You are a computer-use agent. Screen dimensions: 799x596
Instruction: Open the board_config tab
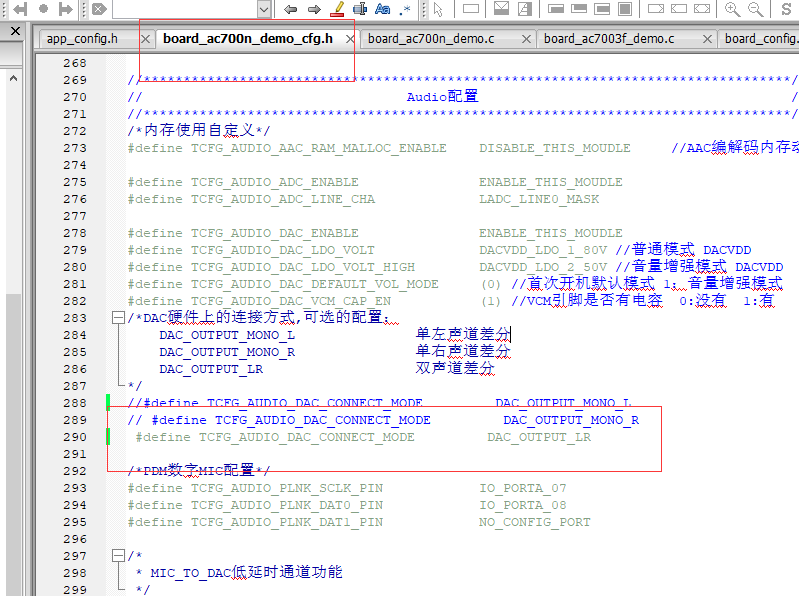[x=761, y=39]
